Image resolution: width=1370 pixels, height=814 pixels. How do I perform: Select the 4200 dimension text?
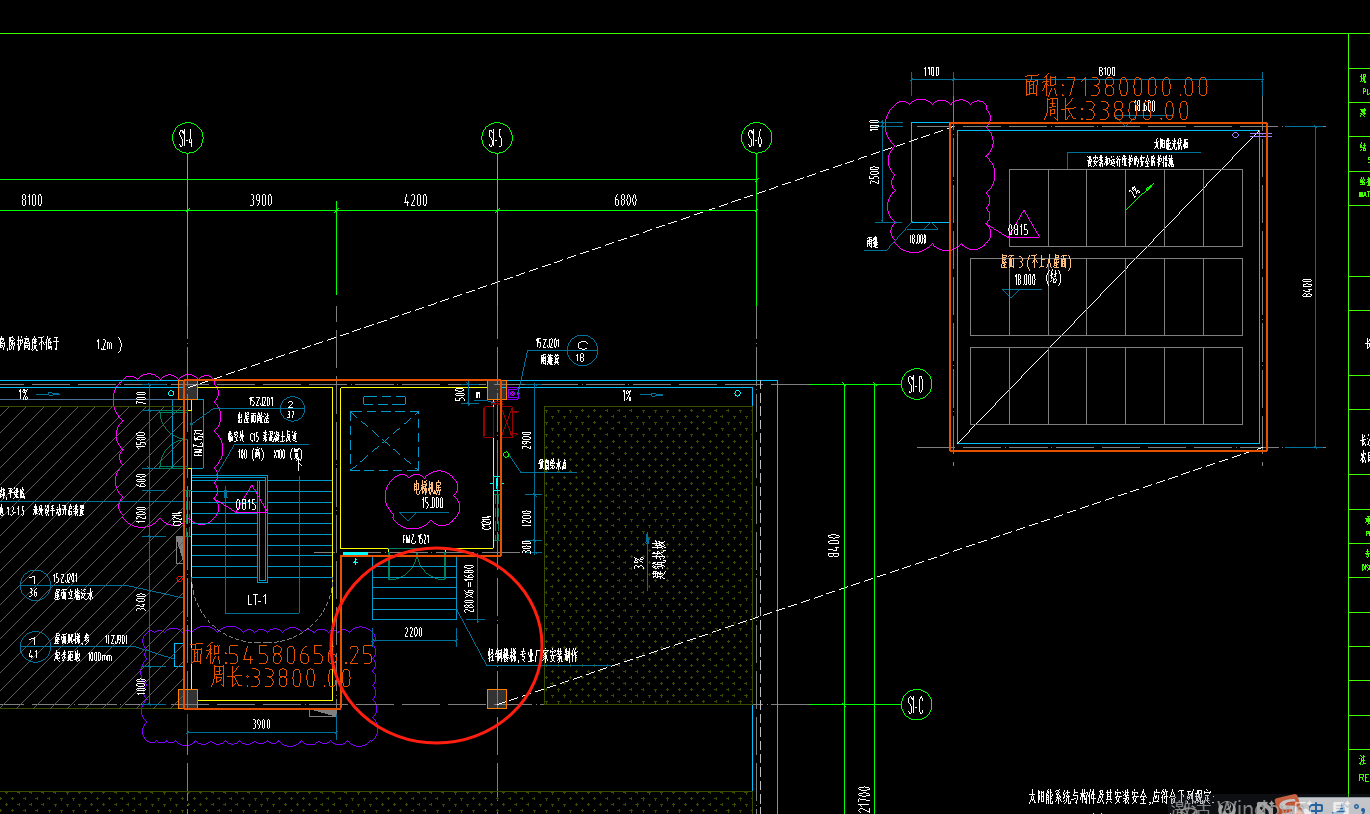[415, 200]
